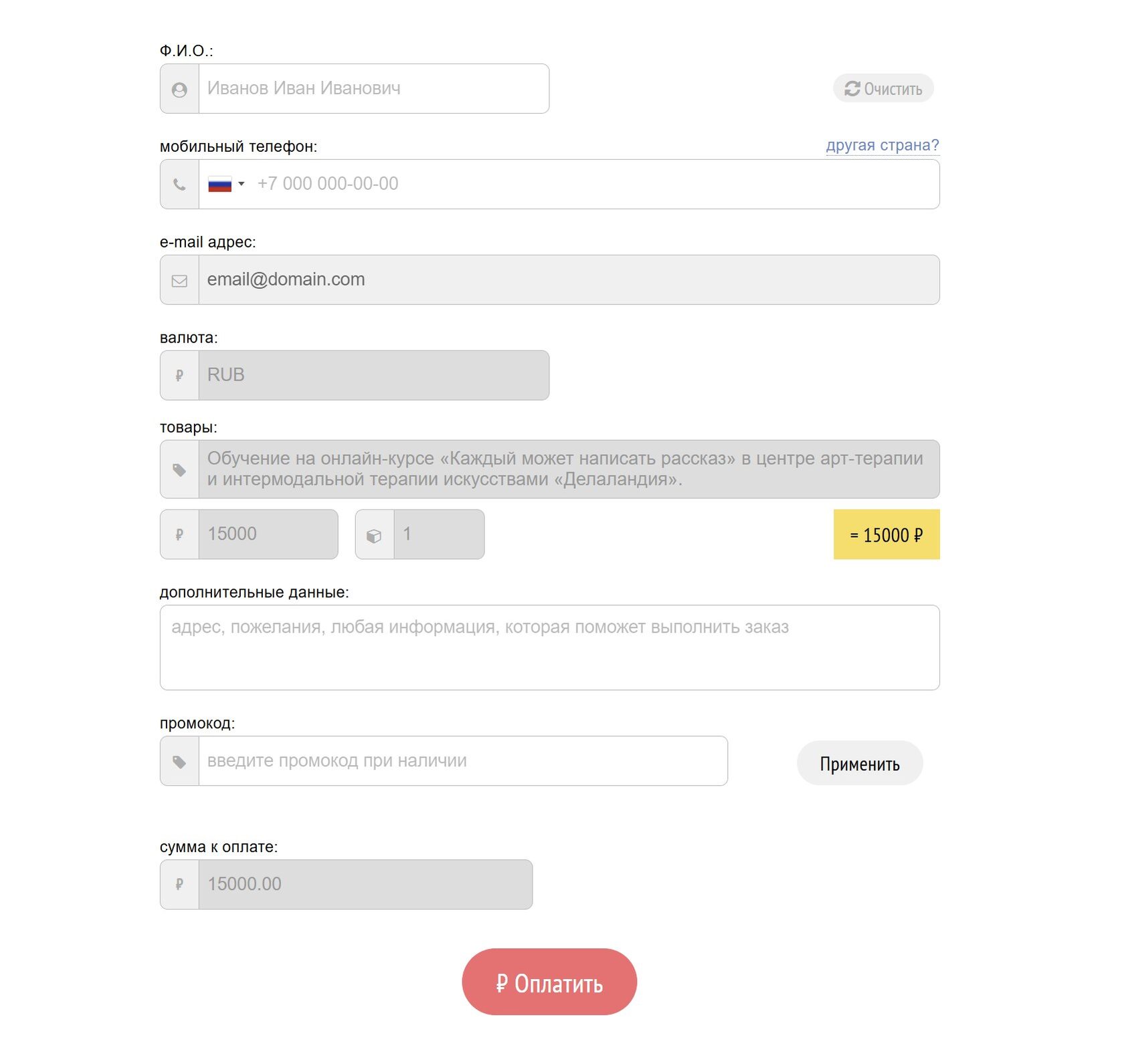
Task: Click the phone handset icon
Action: (179, 185)
